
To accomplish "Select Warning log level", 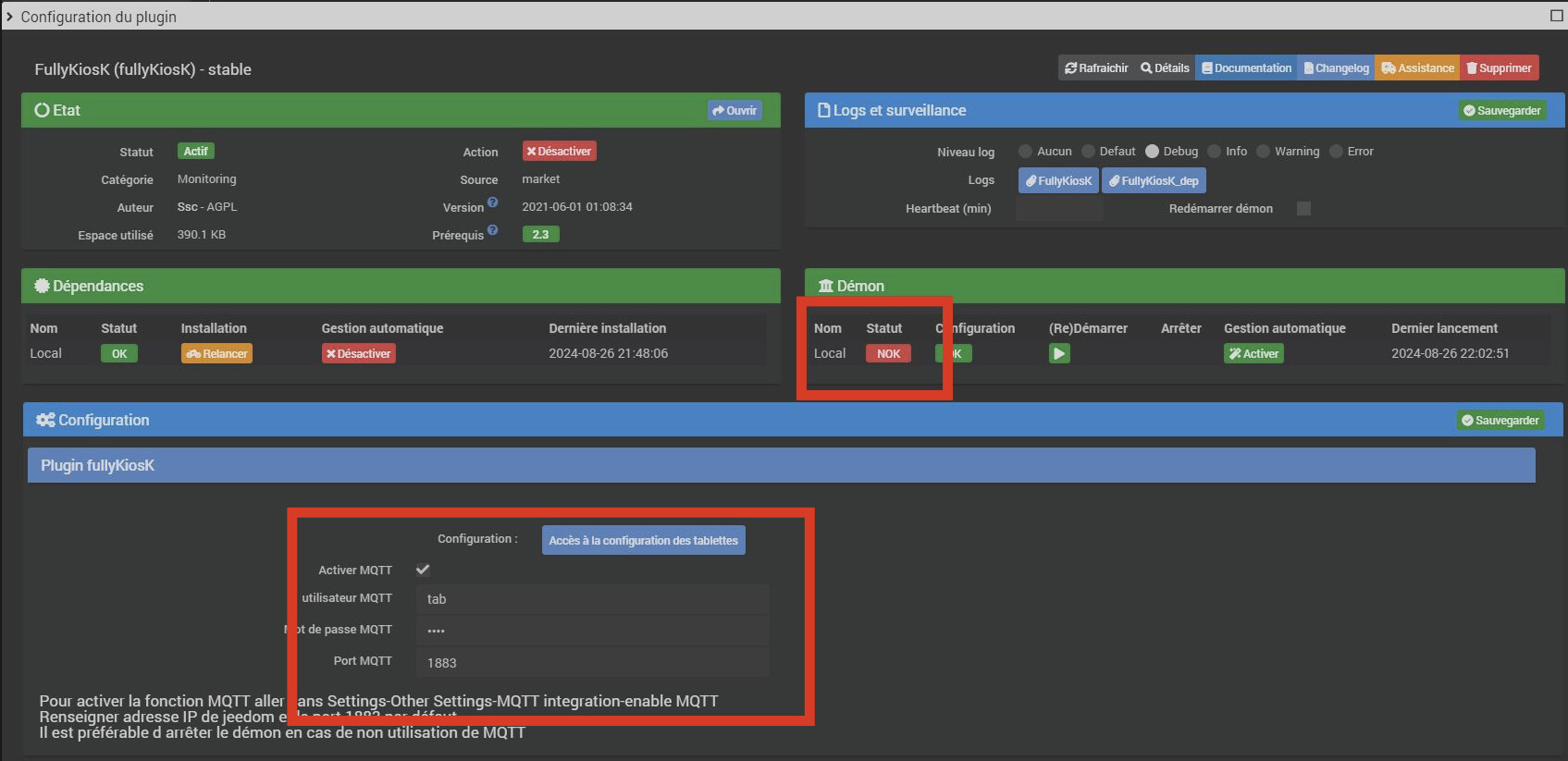I will pyautogui.click(x=1263, y=152).
